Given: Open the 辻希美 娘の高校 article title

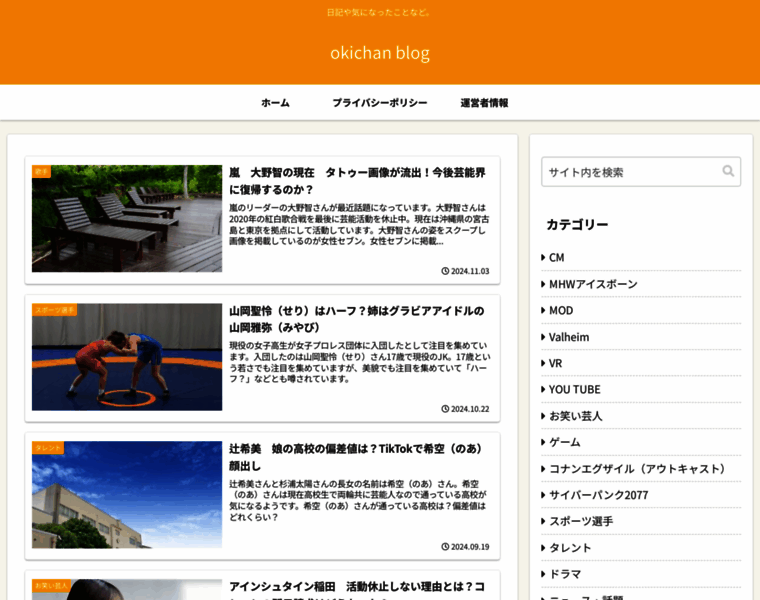Looking at the screenshot, I should tap(356, 457).
